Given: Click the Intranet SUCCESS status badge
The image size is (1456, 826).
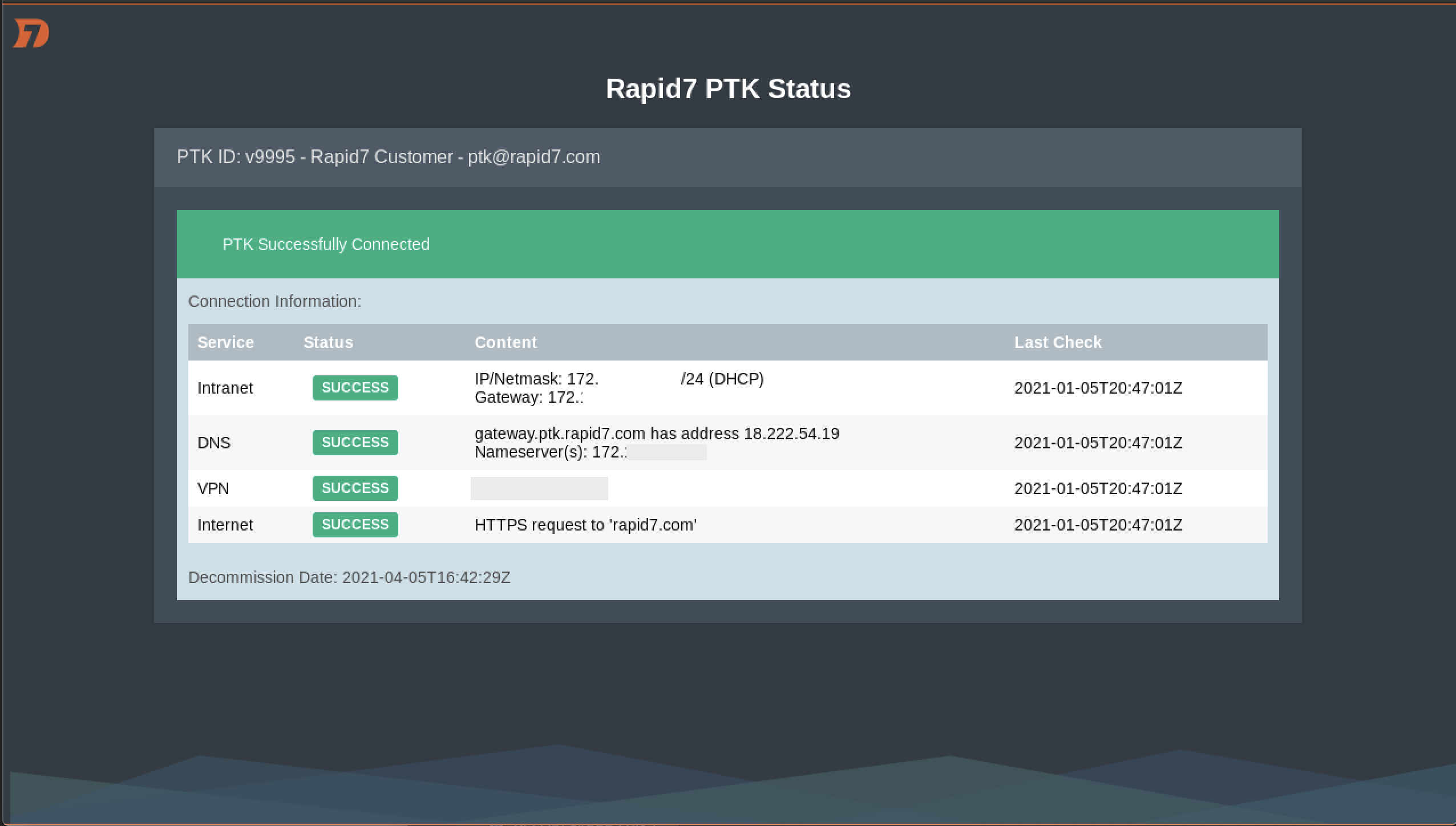Looking at the screenshot, I should [x=355, y=388].
